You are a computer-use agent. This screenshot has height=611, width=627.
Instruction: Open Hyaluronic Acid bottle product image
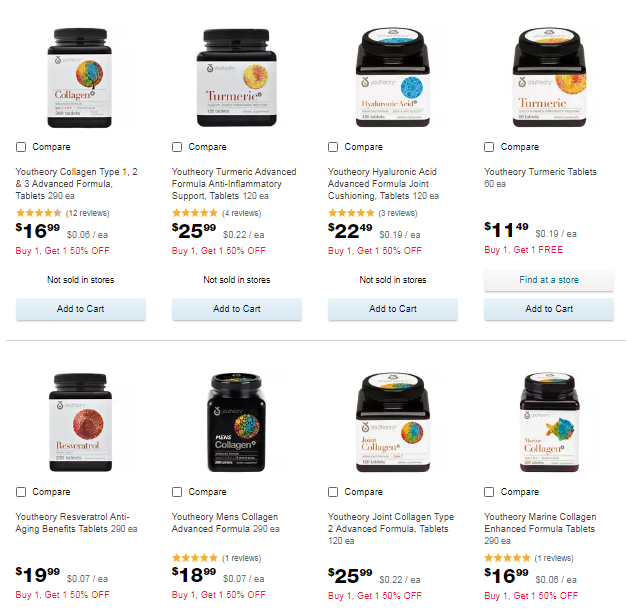click(393, 77)
